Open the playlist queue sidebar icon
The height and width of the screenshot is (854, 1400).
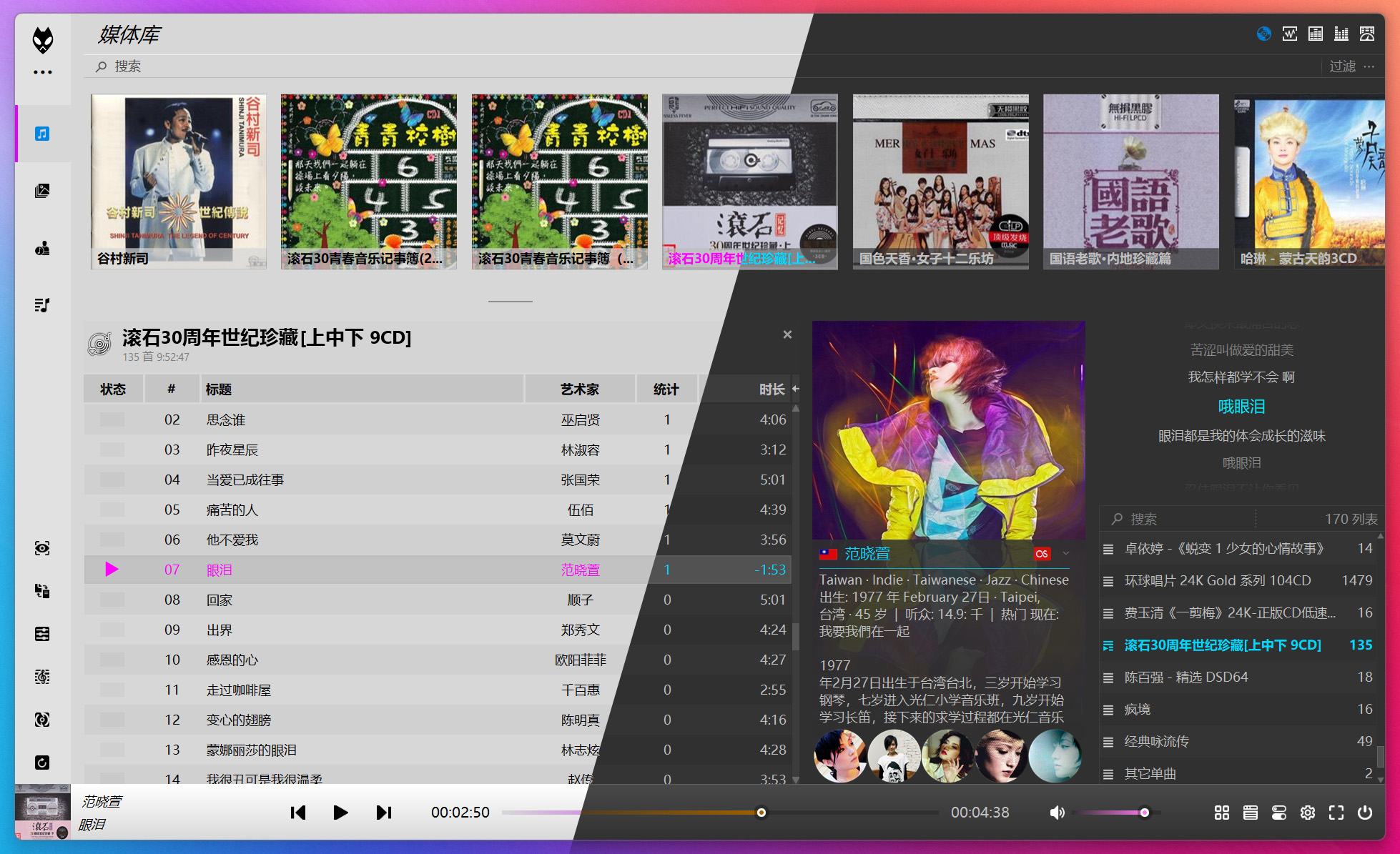(42, 305)
